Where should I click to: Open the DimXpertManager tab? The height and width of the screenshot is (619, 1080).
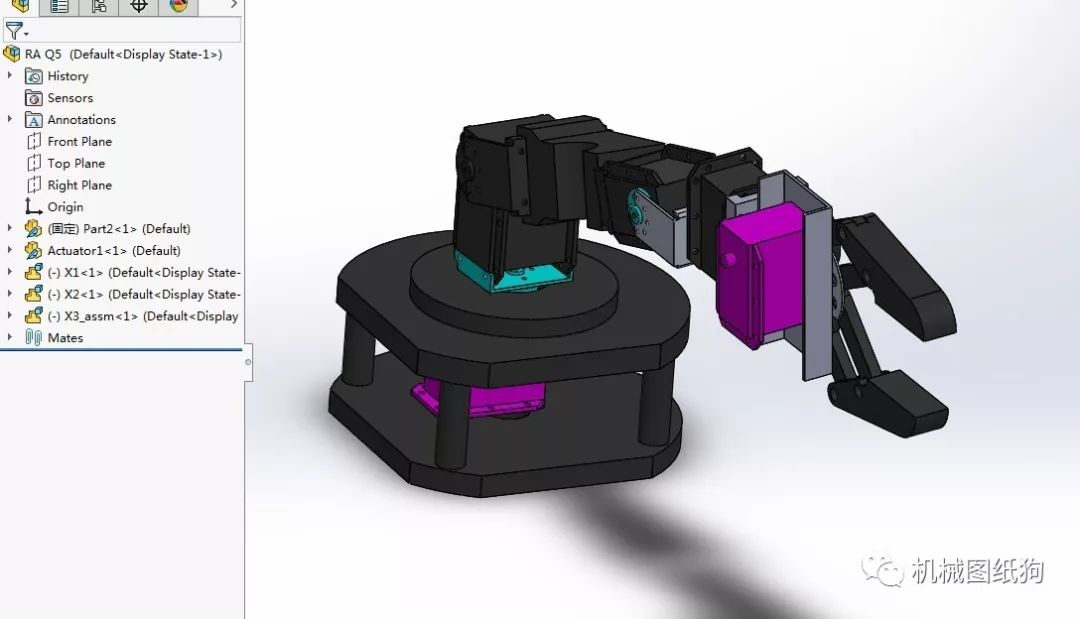click(138, 6)
